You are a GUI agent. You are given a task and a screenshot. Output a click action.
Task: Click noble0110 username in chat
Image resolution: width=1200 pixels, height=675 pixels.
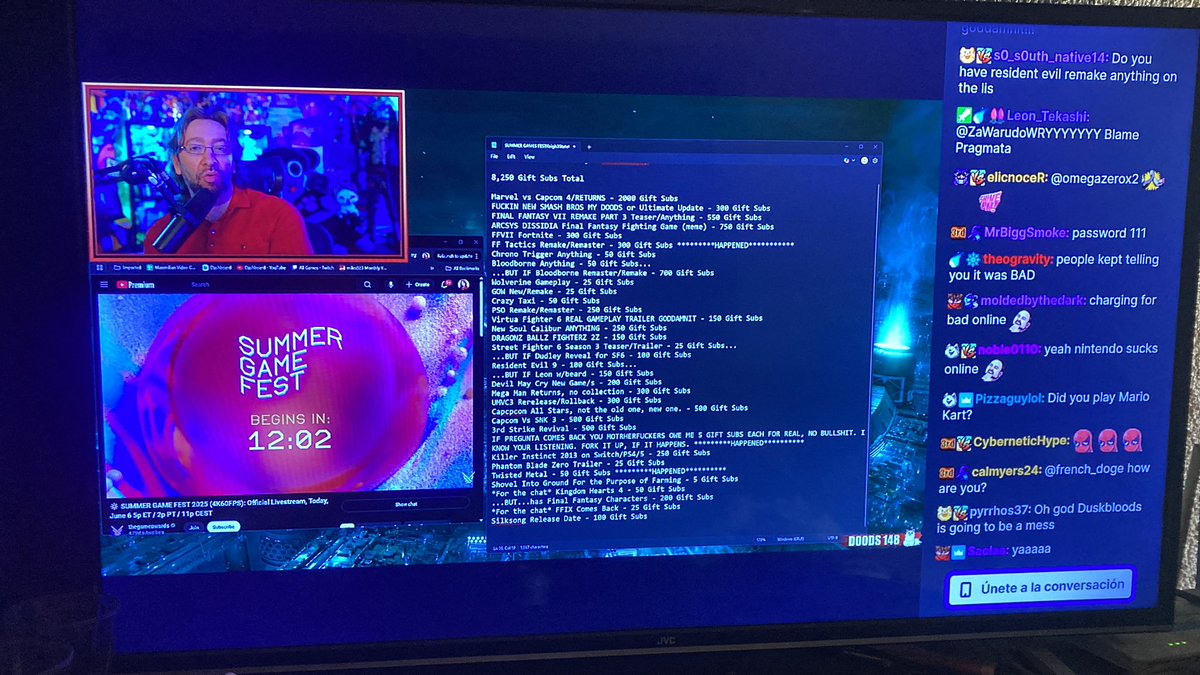click(1008, 349)
